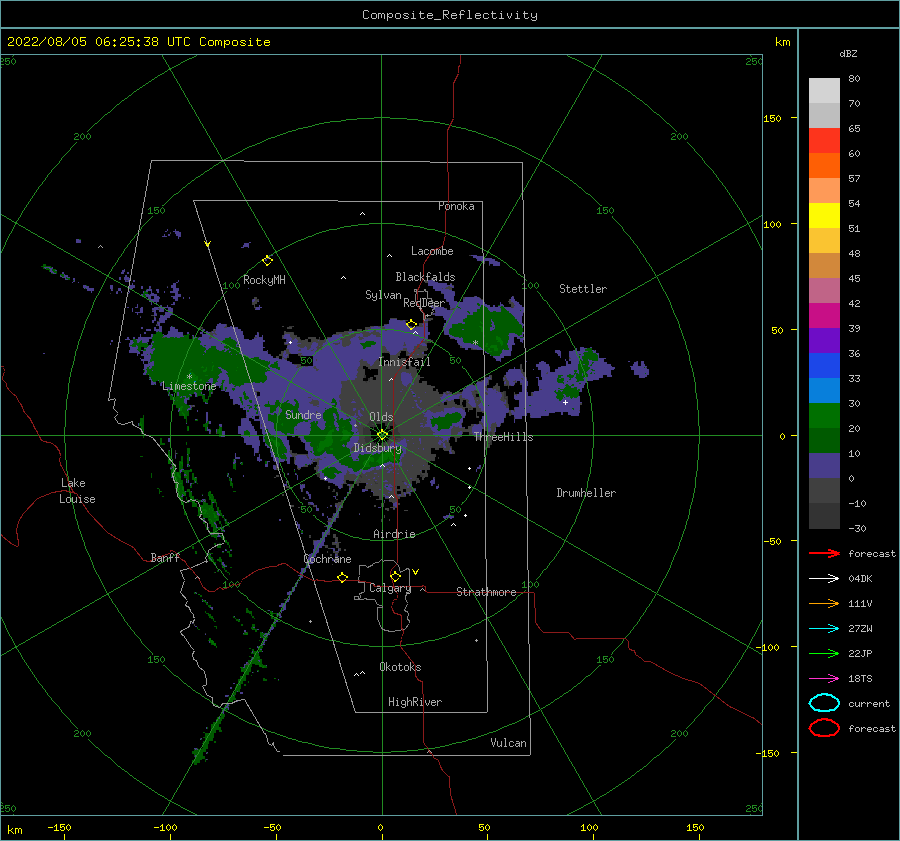This screenshot has width=900, height=841.
Task: Select the red 65 dBZ color swatch
Action: 824,140
